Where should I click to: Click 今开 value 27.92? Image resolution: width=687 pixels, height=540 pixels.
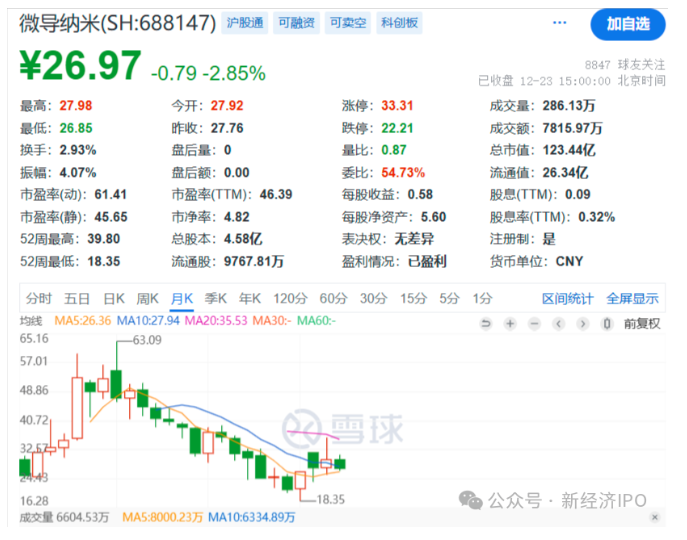227,106
